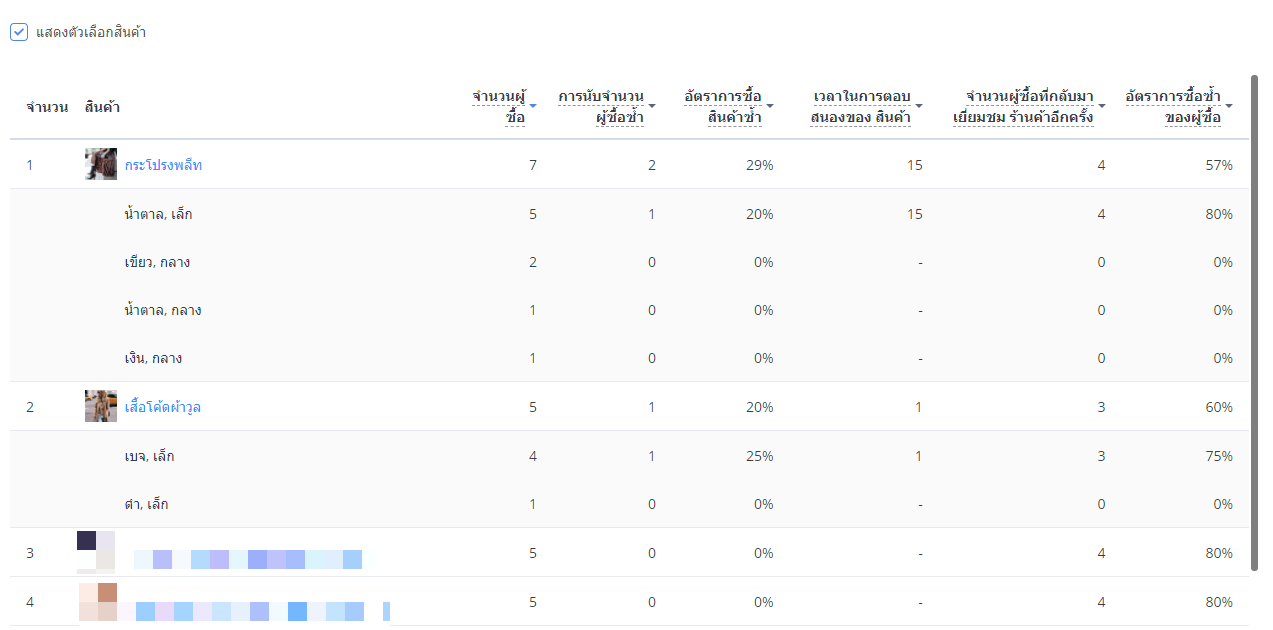The image size is (1273, 630).
Task: Click the 29% value in กระโปรงพลีท row
Action: pos(760,165)
